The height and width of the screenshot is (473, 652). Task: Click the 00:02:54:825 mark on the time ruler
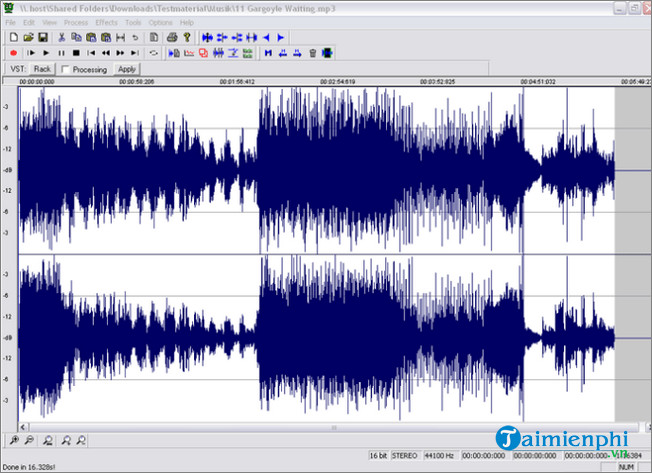click(x=340, y=82)
